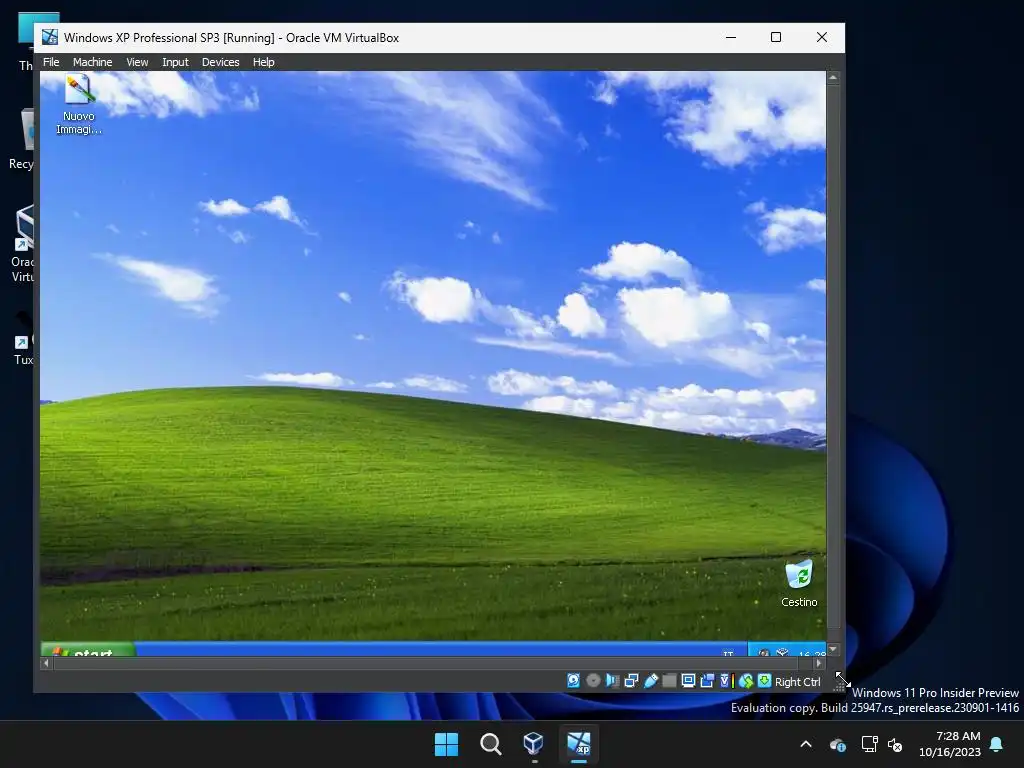Open the Machine menu
The height and width of the screenshot is (768, 1024).
pyautogui.click(x=92, y=62)
